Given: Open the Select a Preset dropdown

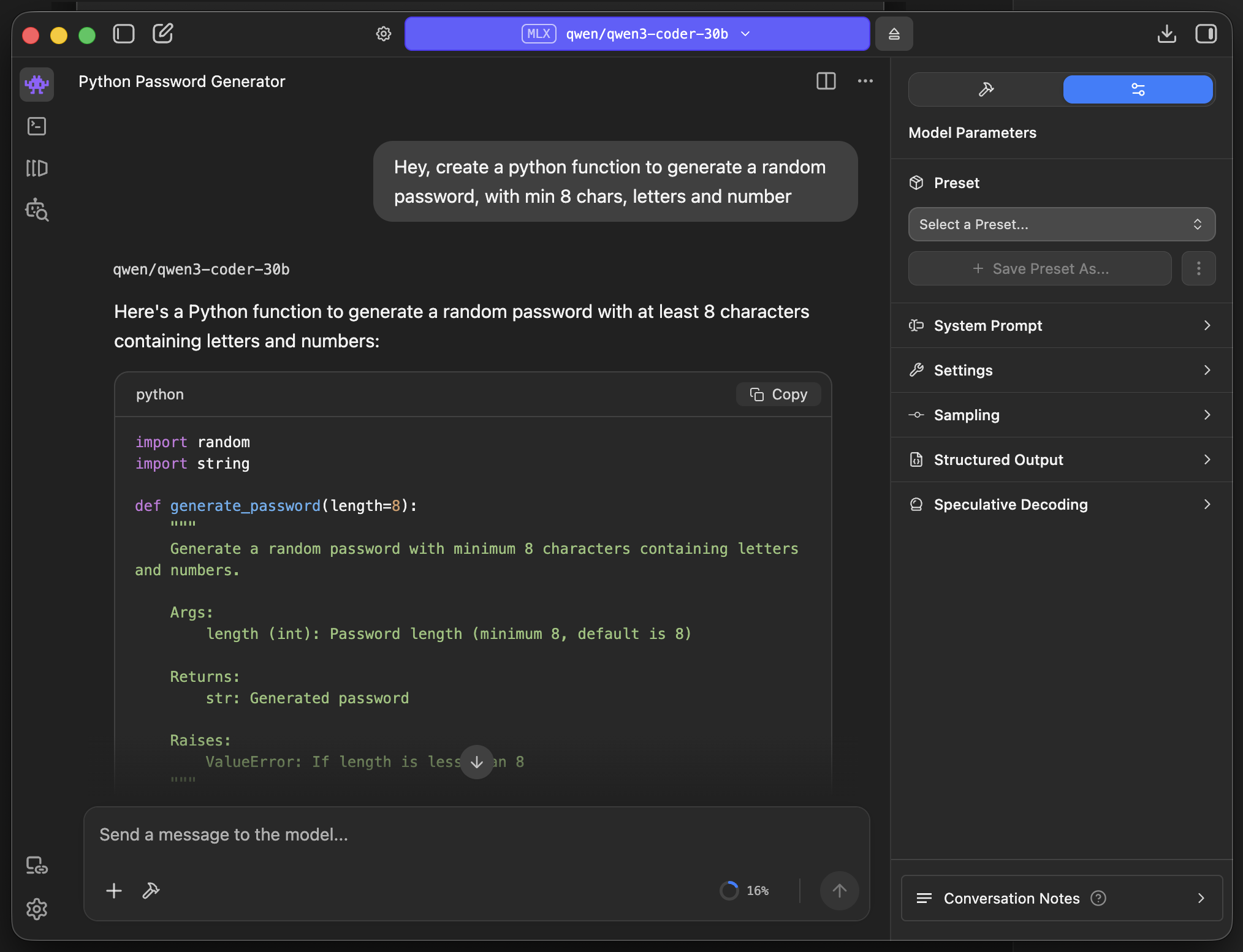Looking at the screenshot, I should click(x=1062, y=224).
